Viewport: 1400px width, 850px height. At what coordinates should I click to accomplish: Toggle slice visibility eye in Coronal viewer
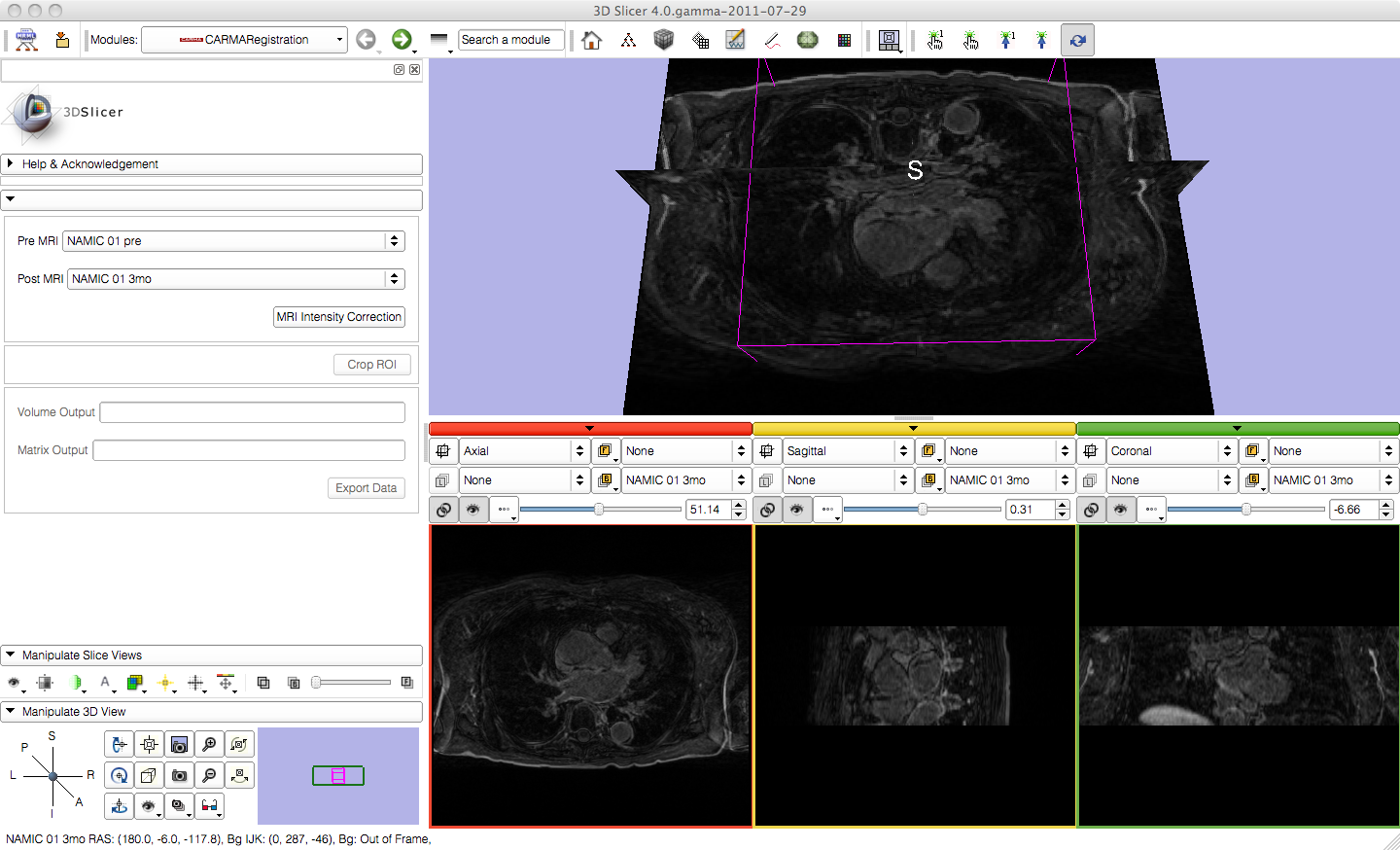1121,510
